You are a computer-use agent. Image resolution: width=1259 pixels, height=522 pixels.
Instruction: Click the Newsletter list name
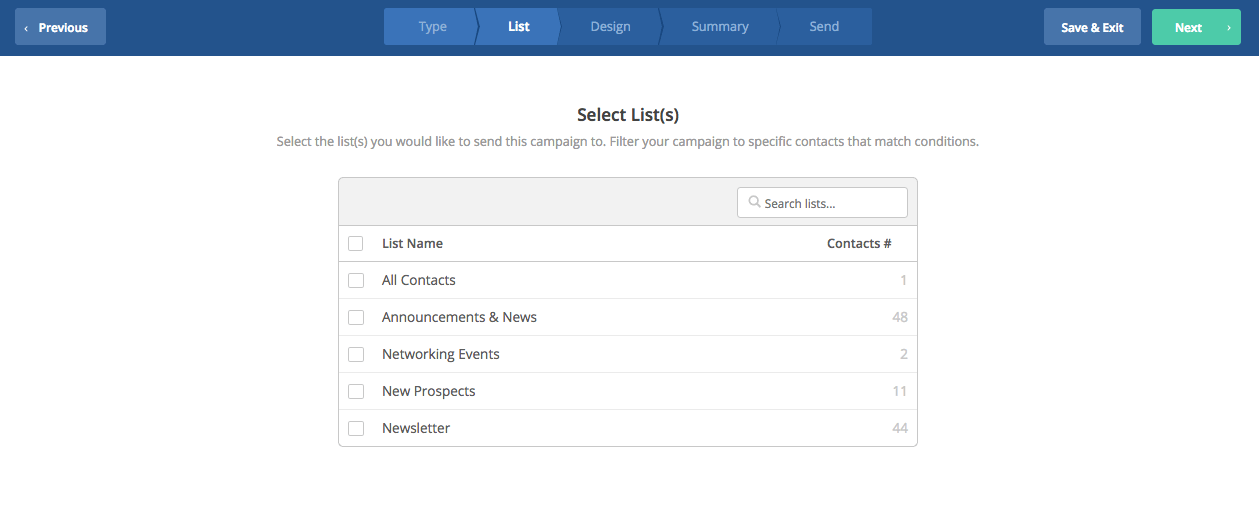416,428
